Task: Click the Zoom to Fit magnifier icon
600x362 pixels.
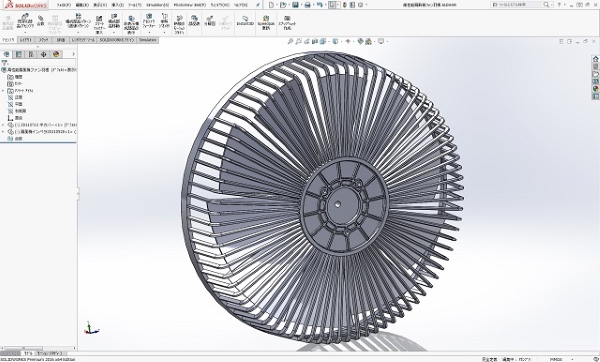Action: [290, 41]
